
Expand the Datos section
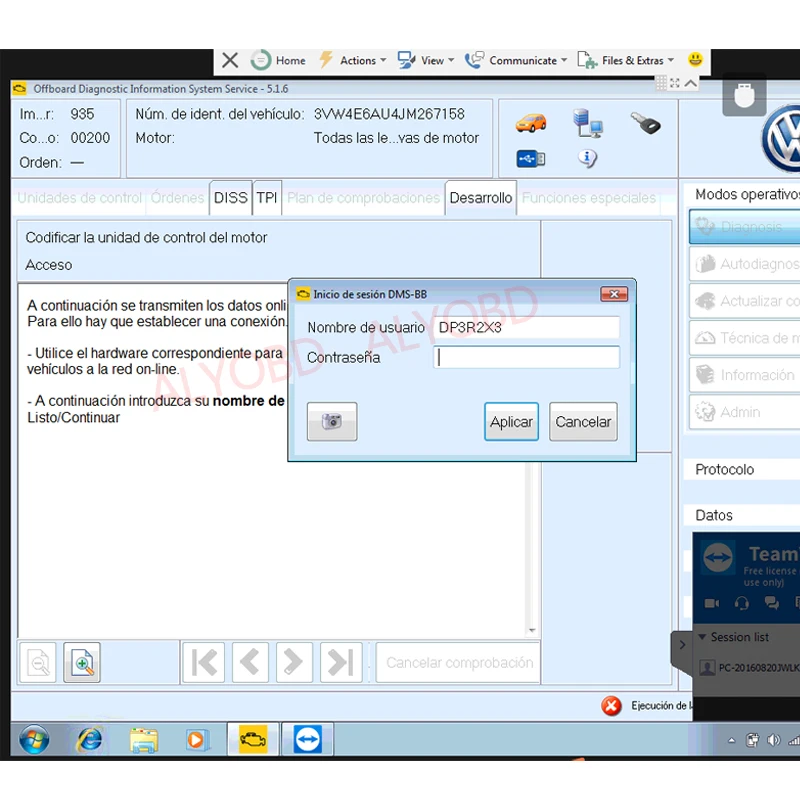(x=741, y=515)
